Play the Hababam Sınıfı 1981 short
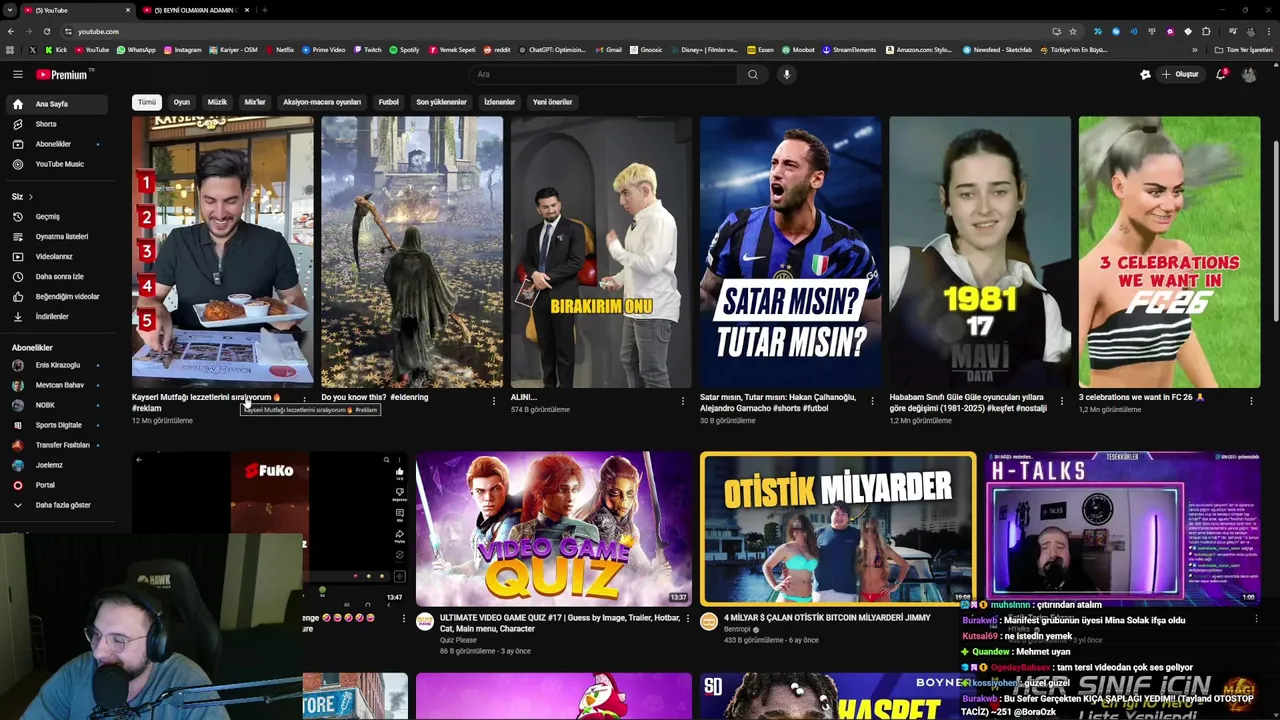Viewport: 1280px width, 720px height. [980, 252]
